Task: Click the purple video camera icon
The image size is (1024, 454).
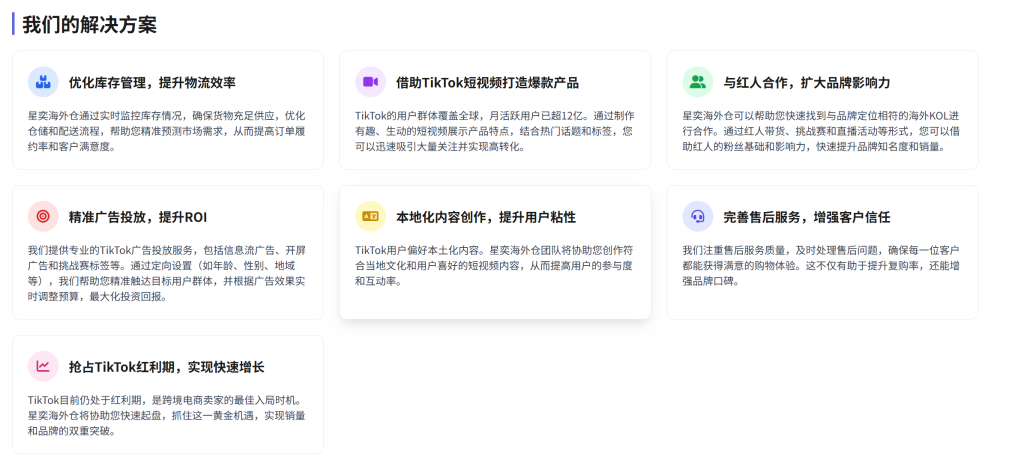Action: [370, 82]
